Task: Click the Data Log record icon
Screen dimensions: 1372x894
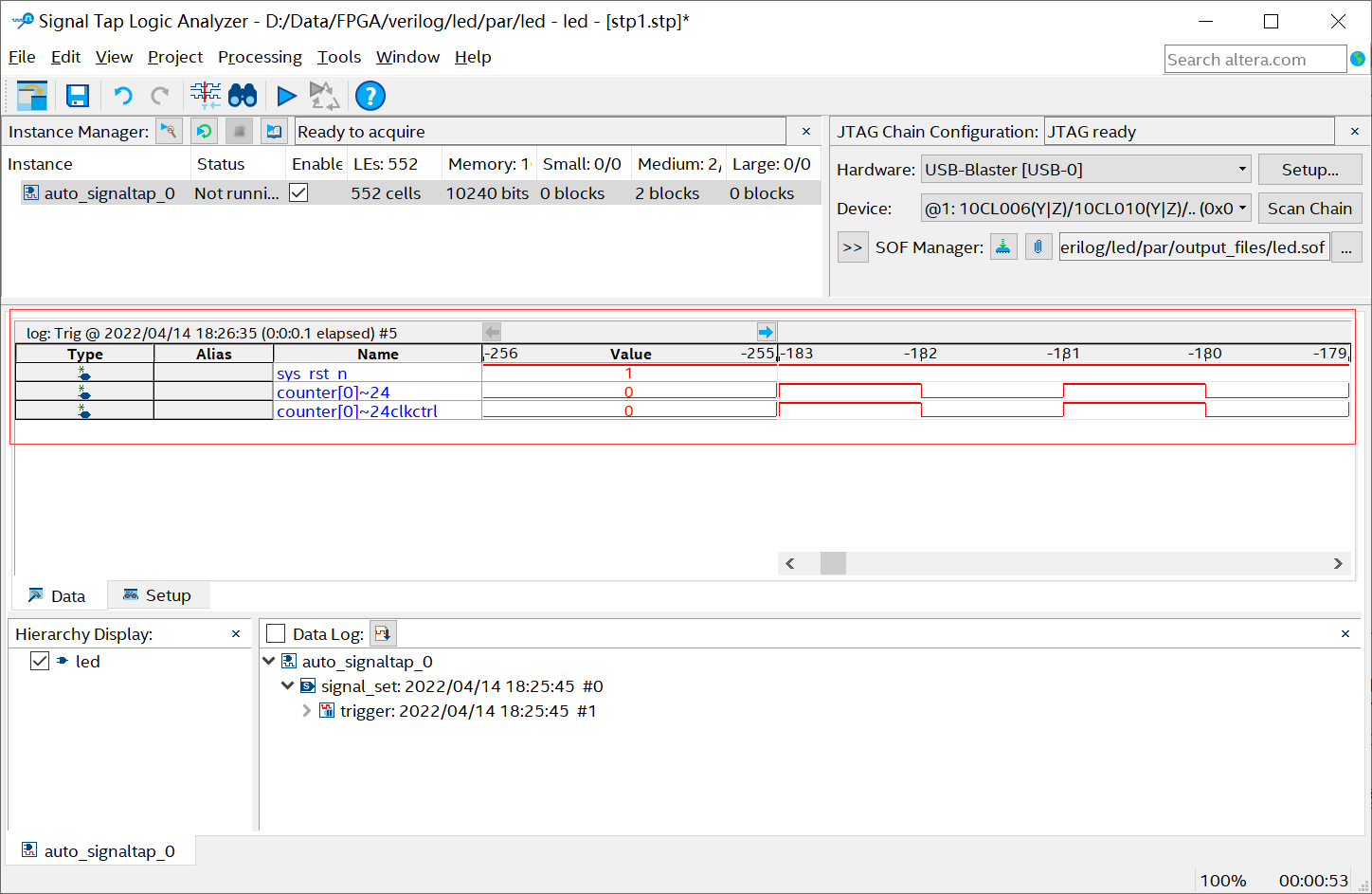Action: tap(383, 633)
